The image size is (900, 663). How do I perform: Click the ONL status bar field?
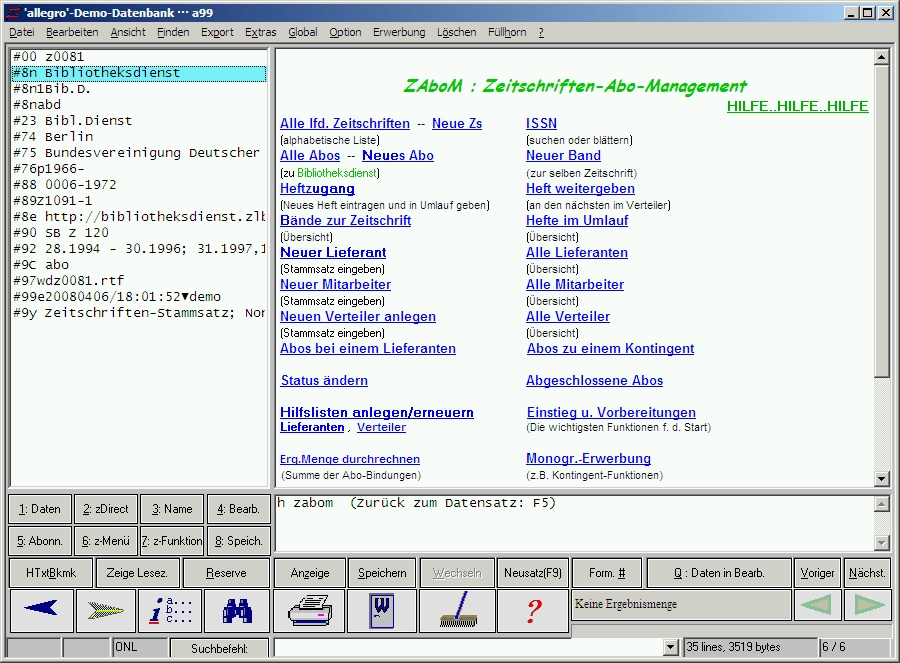(x=140, y=647)
